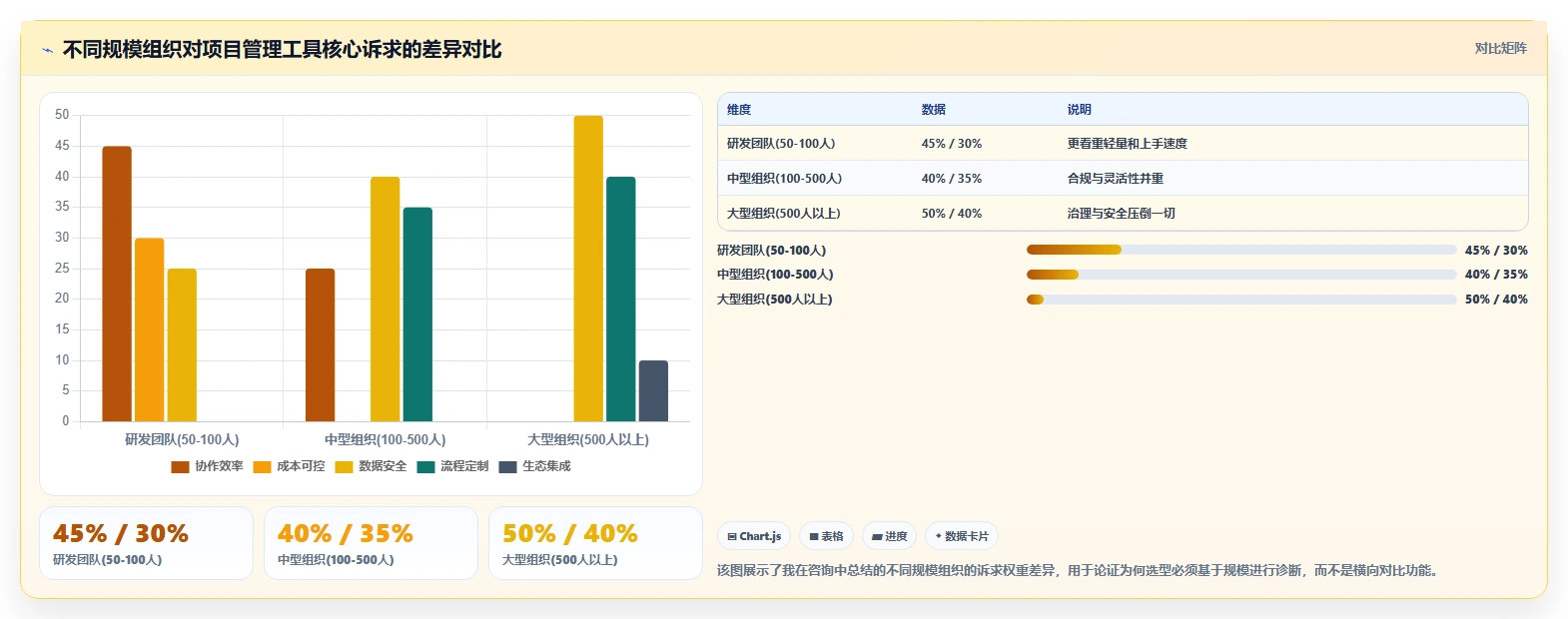Toggle the 流程定制 legend item
Screen dimensions: 1568x619
(x=452, y=466)
